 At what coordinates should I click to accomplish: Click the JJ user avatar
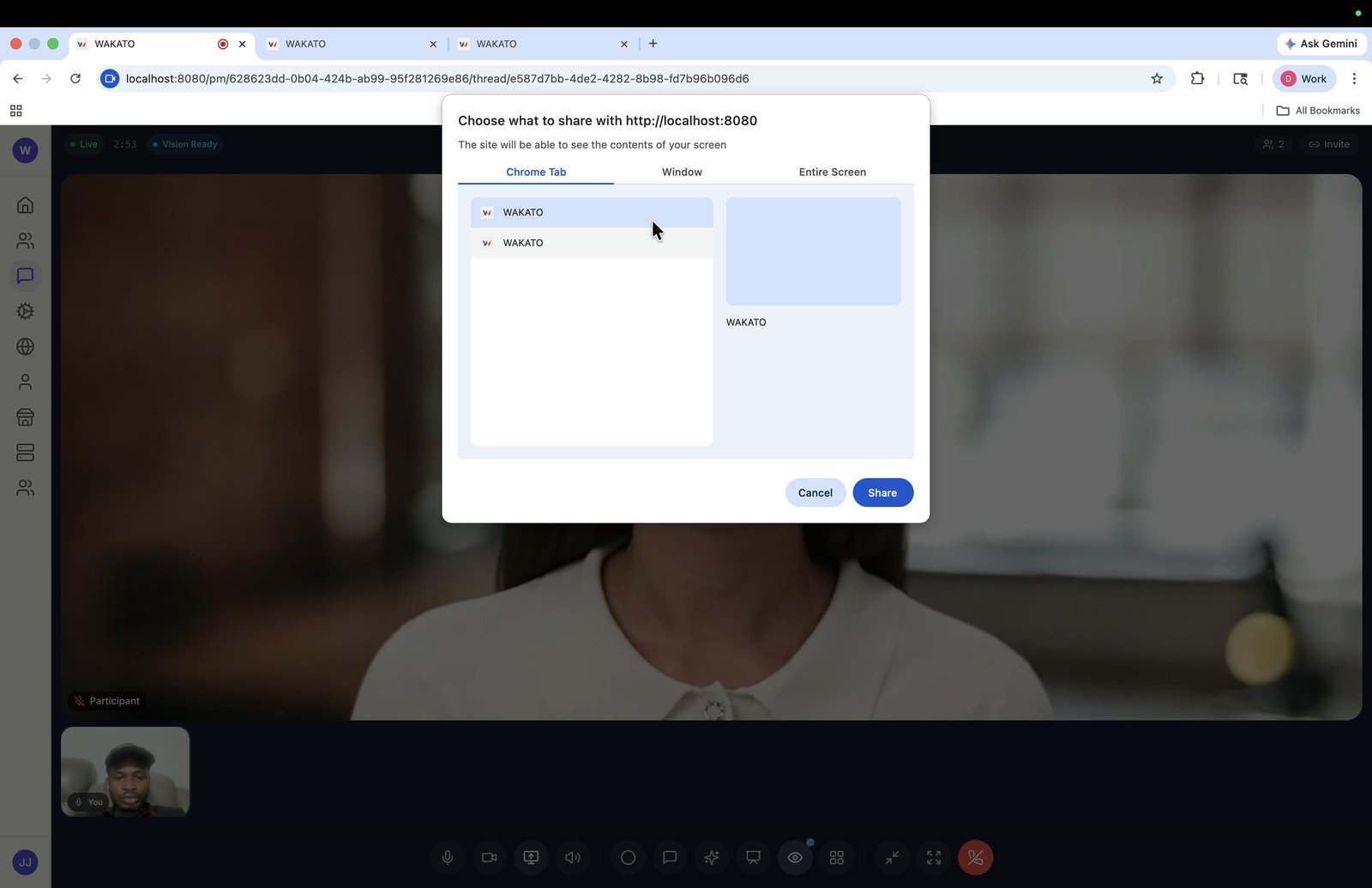25,862
